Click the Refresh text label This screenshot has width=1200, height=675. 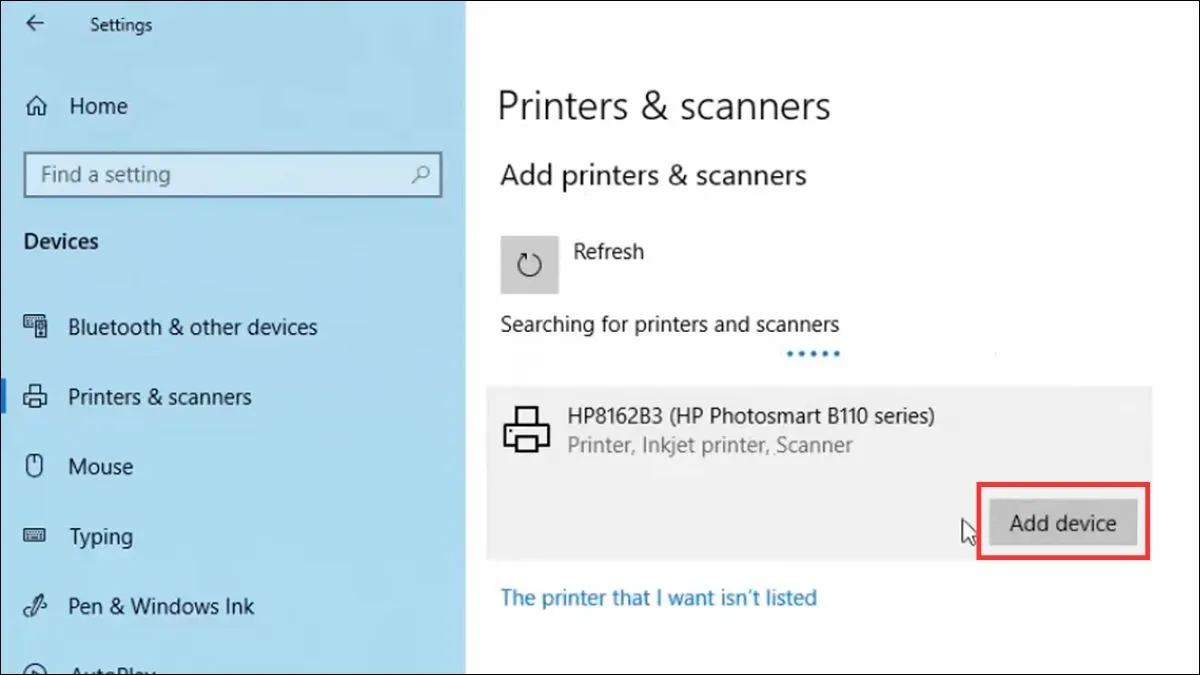(608, 252)
